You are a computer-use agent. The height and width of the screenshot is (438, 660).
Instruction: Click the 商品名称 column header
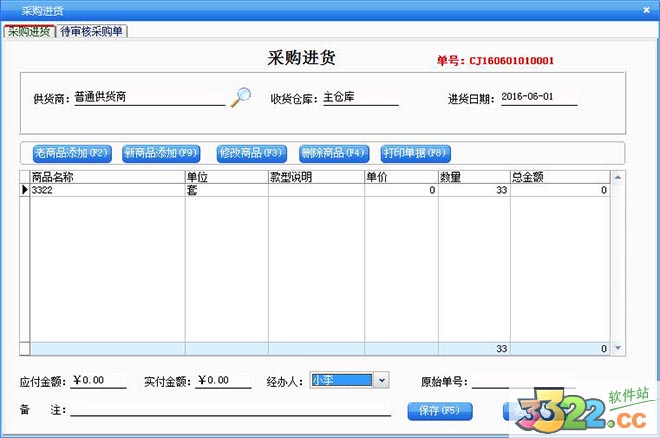coord(107,177)
